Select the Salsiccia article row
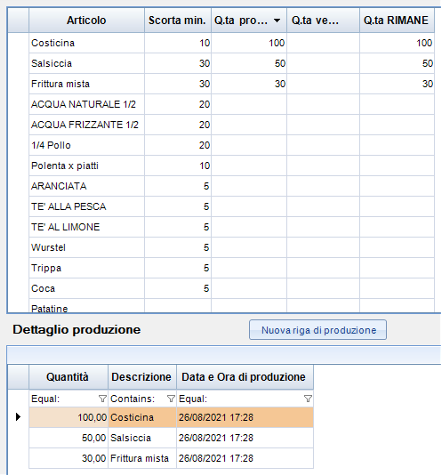441x475 pixels. click(231, 63)
